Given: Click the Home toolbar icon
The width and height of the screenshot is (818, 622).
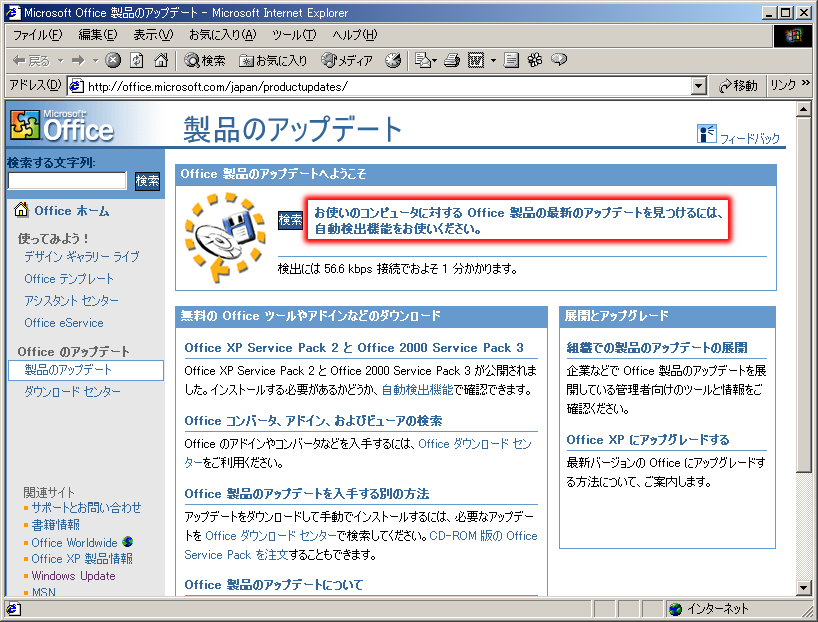Looking at the screenshot, I should 161,61.
